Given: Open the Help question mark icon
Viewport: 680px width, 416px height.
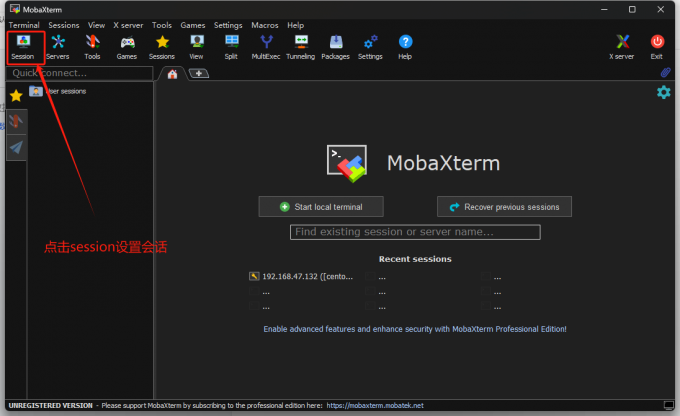Looking at the screenshot, I should coord(405,47).
